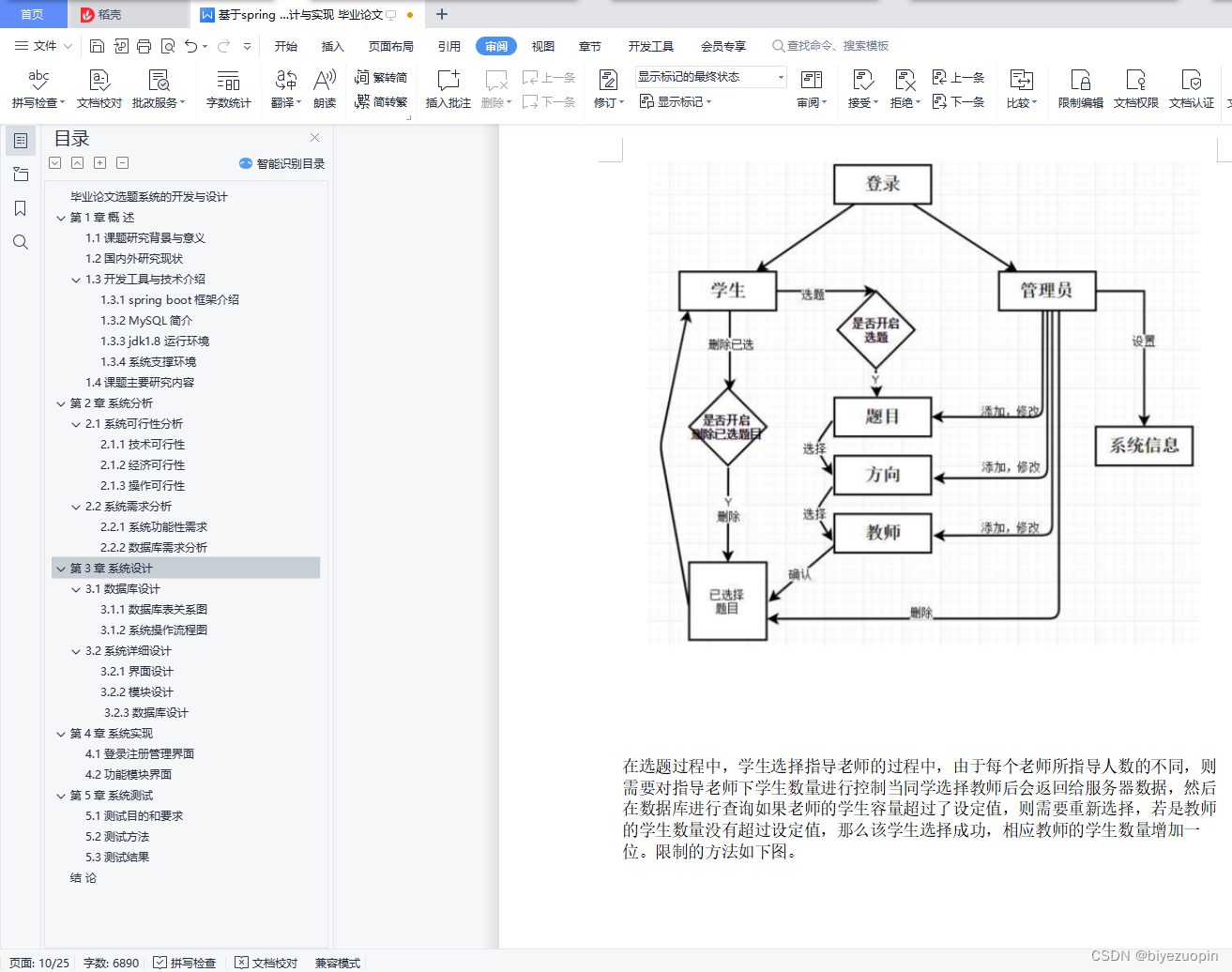Click 兼容模式 in the status bar
The image size is (1232, 972).
[x=338, y=963]
